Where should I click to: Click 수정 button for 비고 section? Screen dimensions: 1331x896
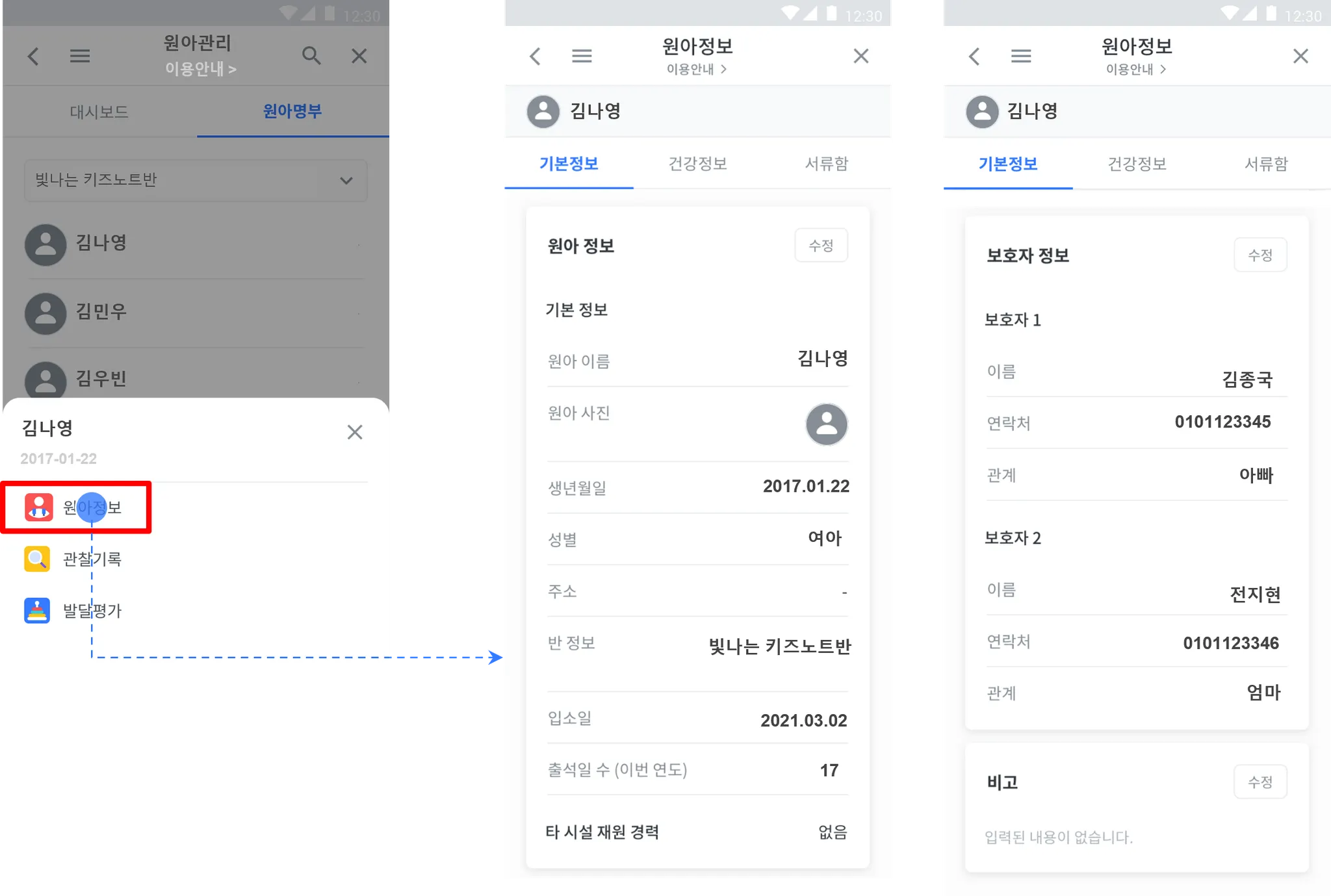pyautogui.click(x=1260, y=782)
